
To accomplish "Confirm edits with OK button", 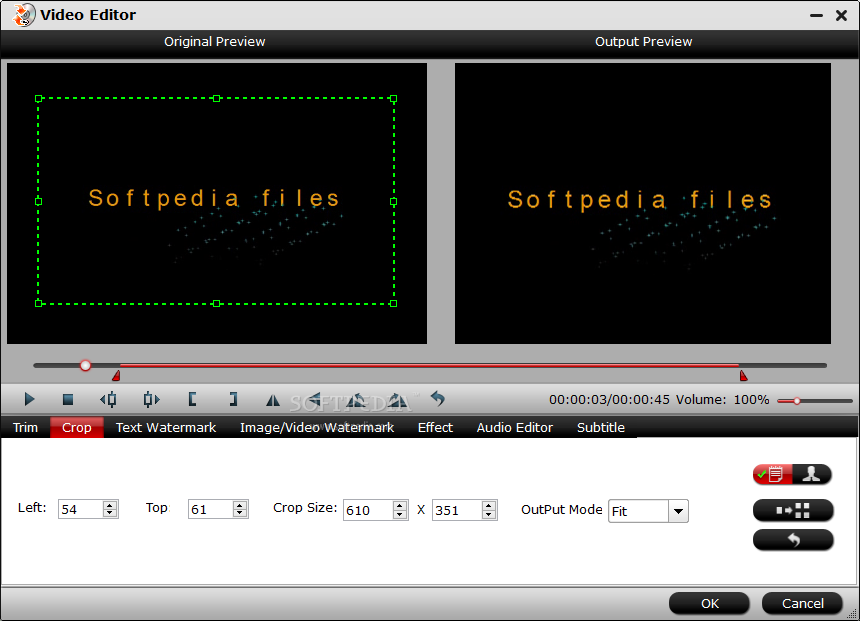I will pyautogui.click(x=709, y=603).
